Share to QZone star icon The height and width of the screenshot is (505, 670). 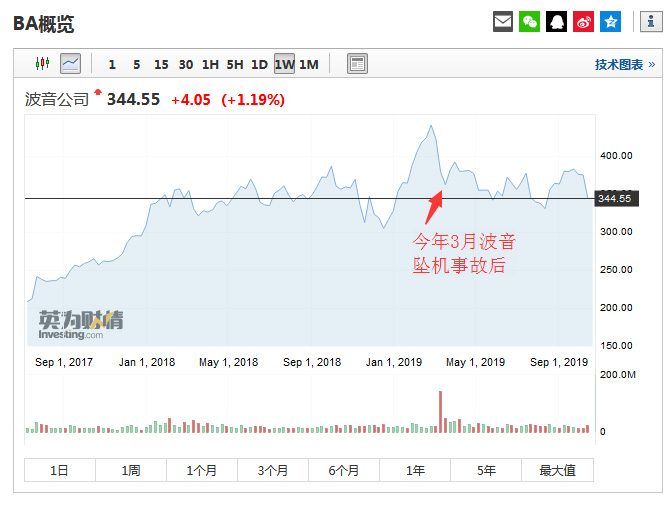(x=610, y=21)
